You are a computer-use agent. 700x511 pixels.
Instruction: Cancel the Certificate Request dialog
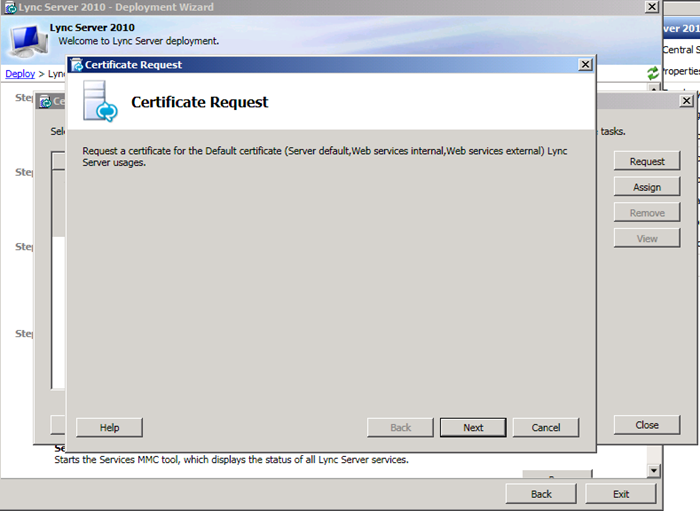click(x=546, y=427)
